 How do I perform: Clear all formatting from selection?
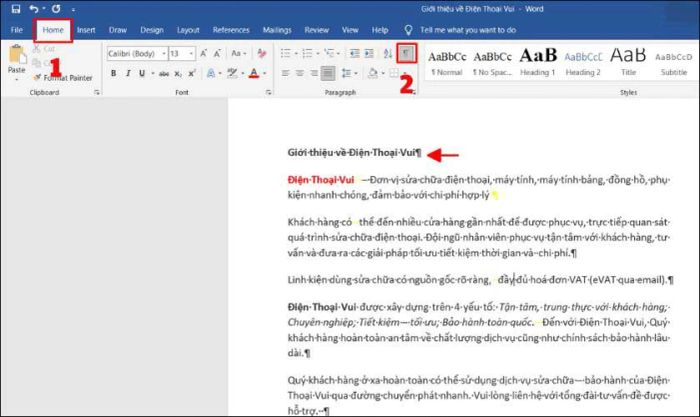pyautogui.click(x=262, y=54)
